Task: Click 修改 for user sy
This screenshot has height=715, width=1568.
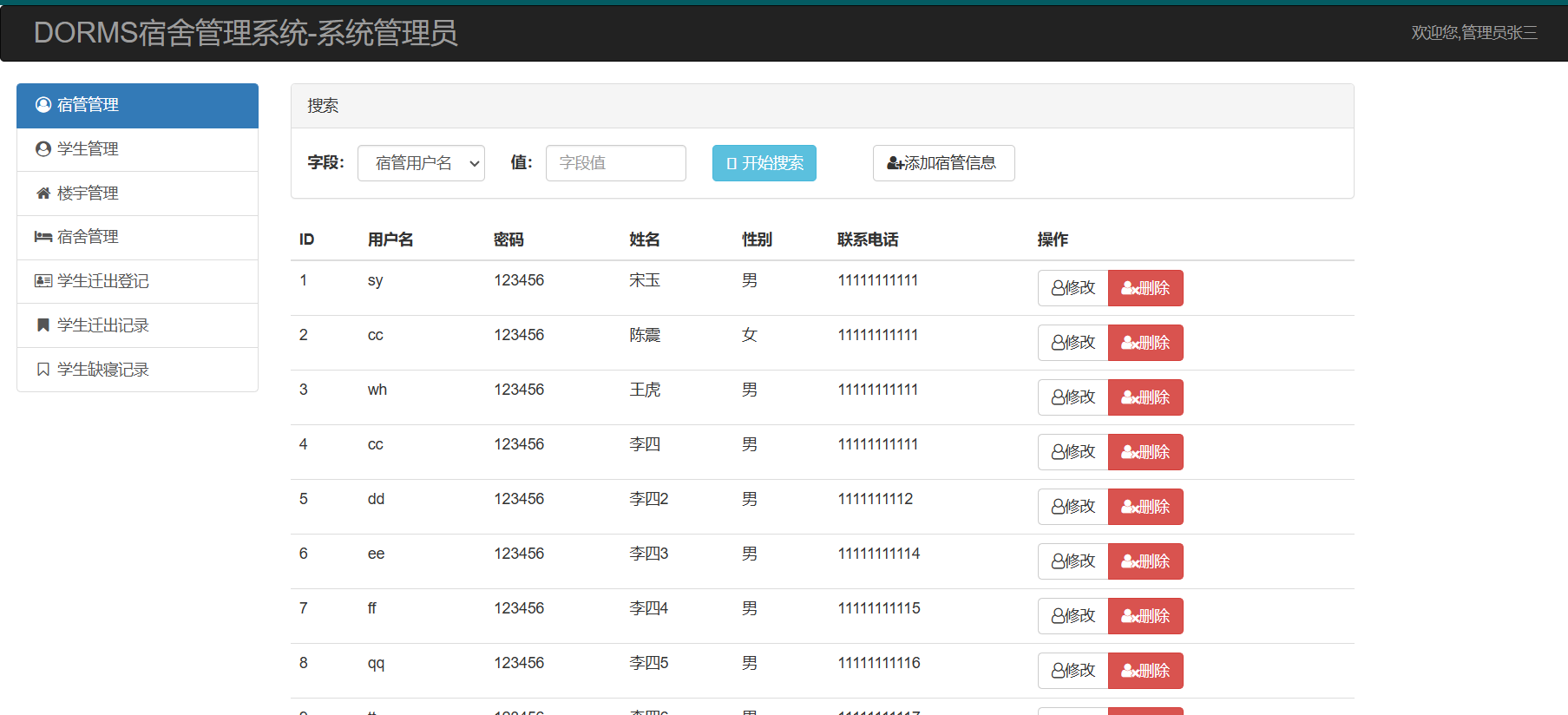Action: point(1073,288)
